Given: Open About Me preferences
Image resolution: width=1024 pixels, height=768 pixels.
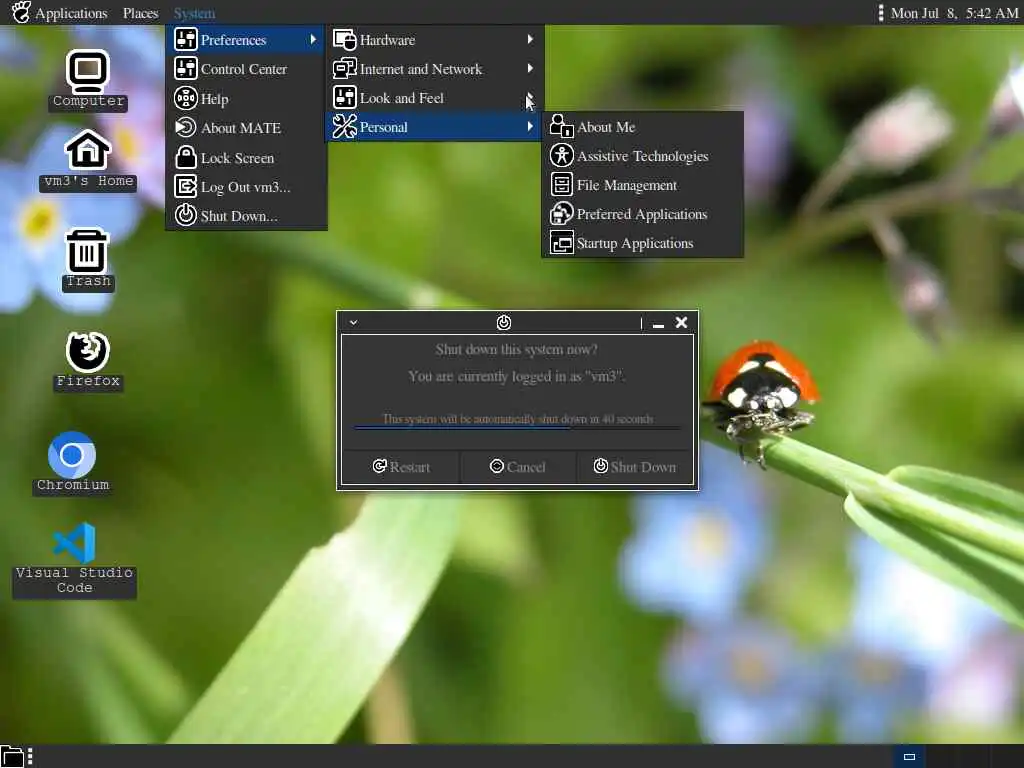Looking at the screenshot, I should 643,127.
